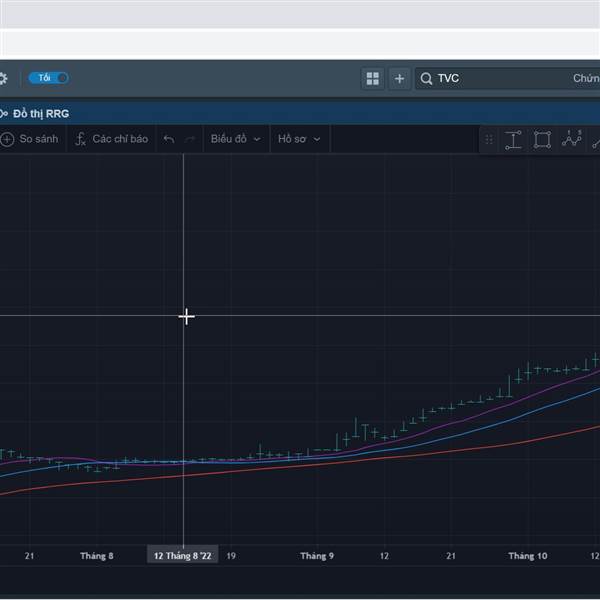Screen dimensions: 600x600
Task: Click the Tháng 10 time axis label
Action: pyautogui.click(x=527, y=555)
